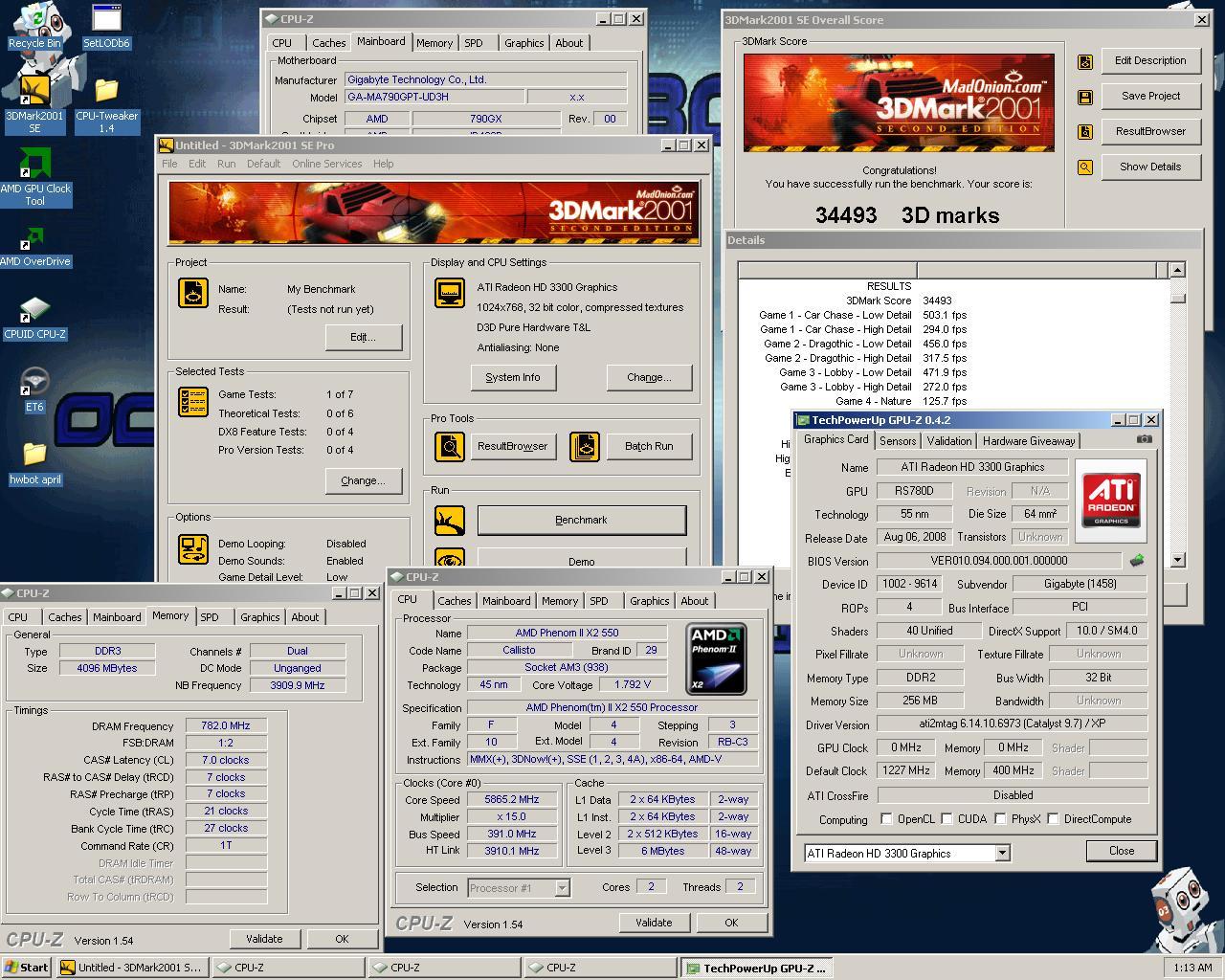This screenshot has height=980, width=1225.
Task: Click the System Info button
Action: click(x=513, y=377)
